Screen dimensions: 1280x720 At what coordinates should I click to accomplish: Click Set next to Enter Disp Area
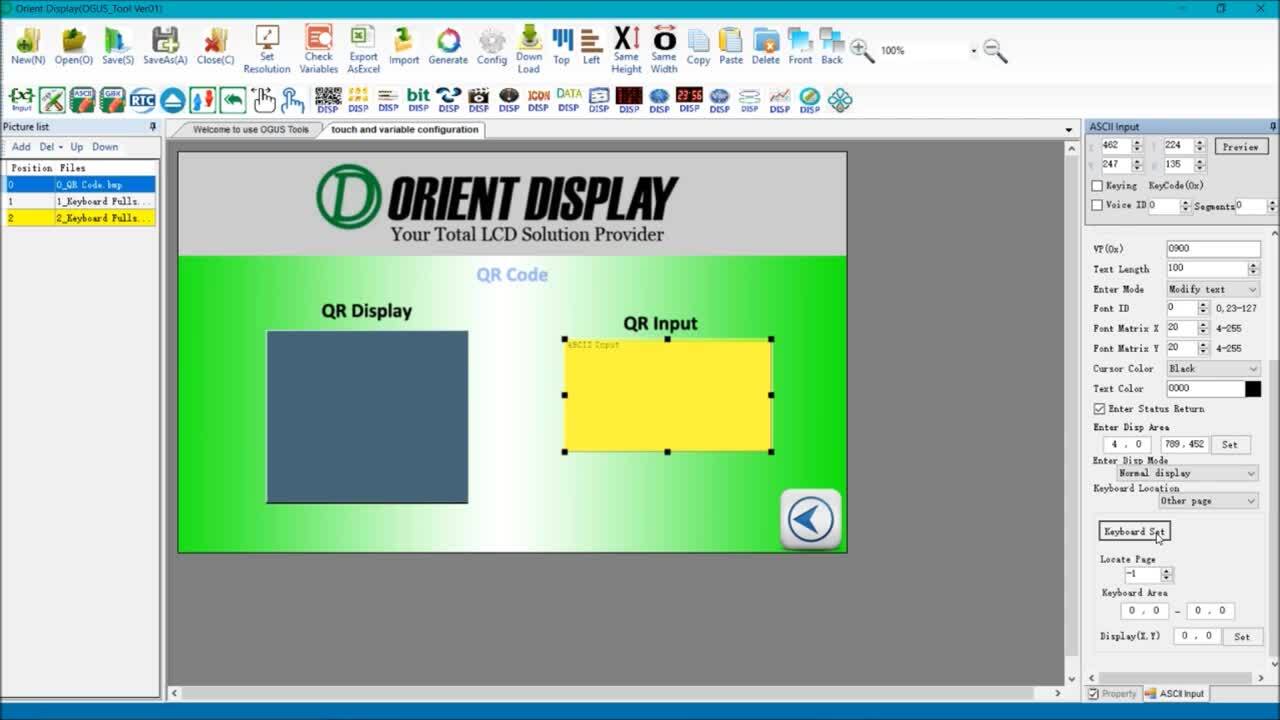pyautogui.click(x=1229, y=444)
